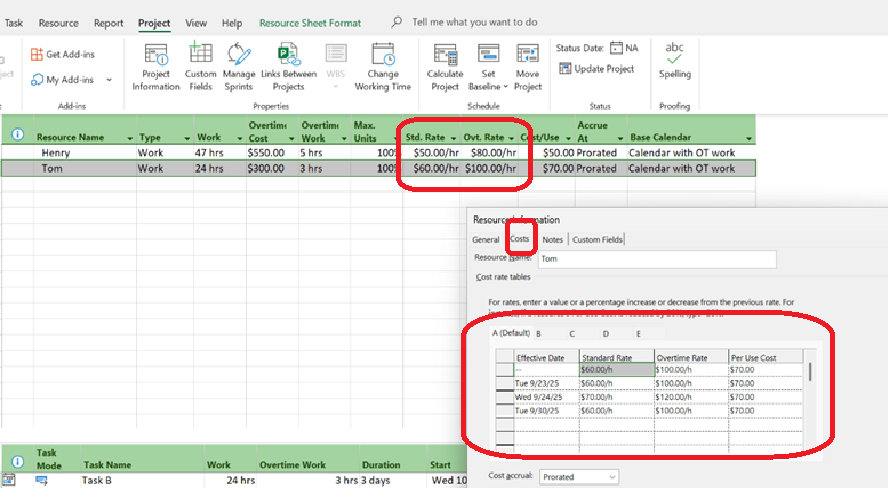Click the search magnifier icon
The width and height of the screenshot is (888, 501).
click(396, 22)
